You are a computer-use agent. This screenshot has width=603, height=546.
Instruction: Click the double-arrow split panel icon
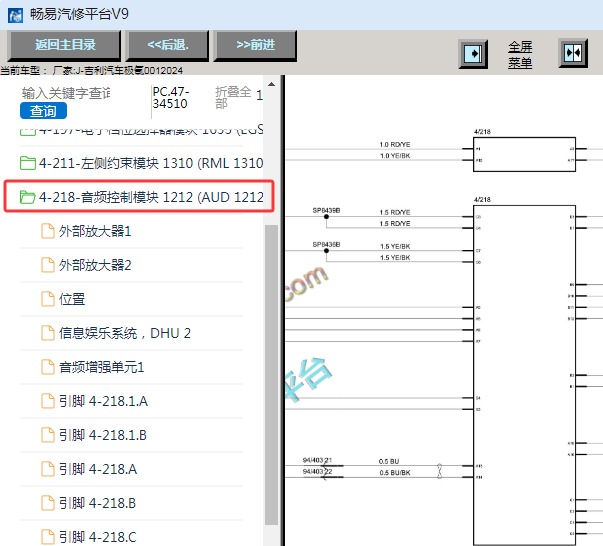click(x=573, y=53)
